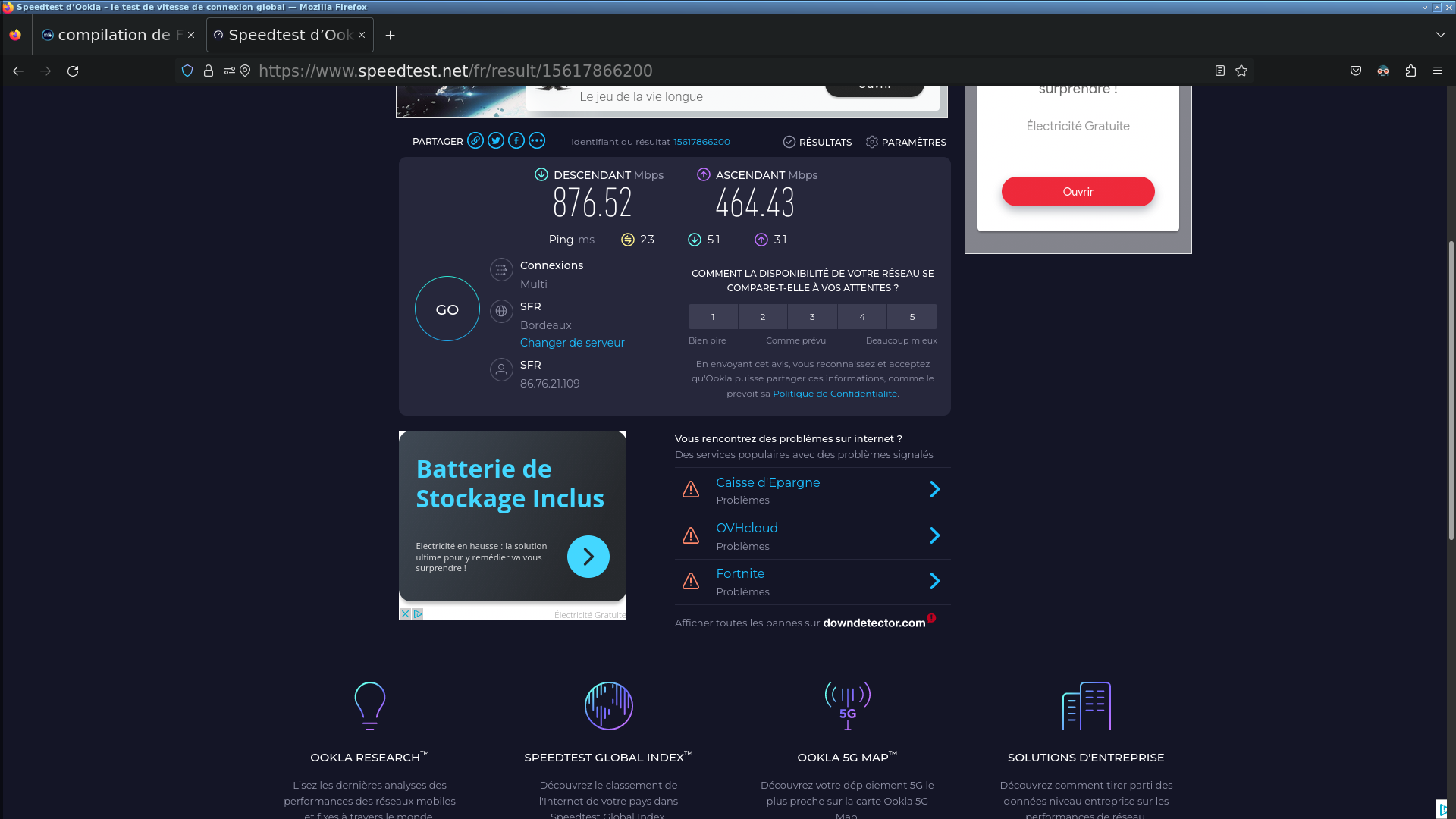
Task: Click the Caisse d'Epargne warning triangle icon
Action: tap(691, 490)
